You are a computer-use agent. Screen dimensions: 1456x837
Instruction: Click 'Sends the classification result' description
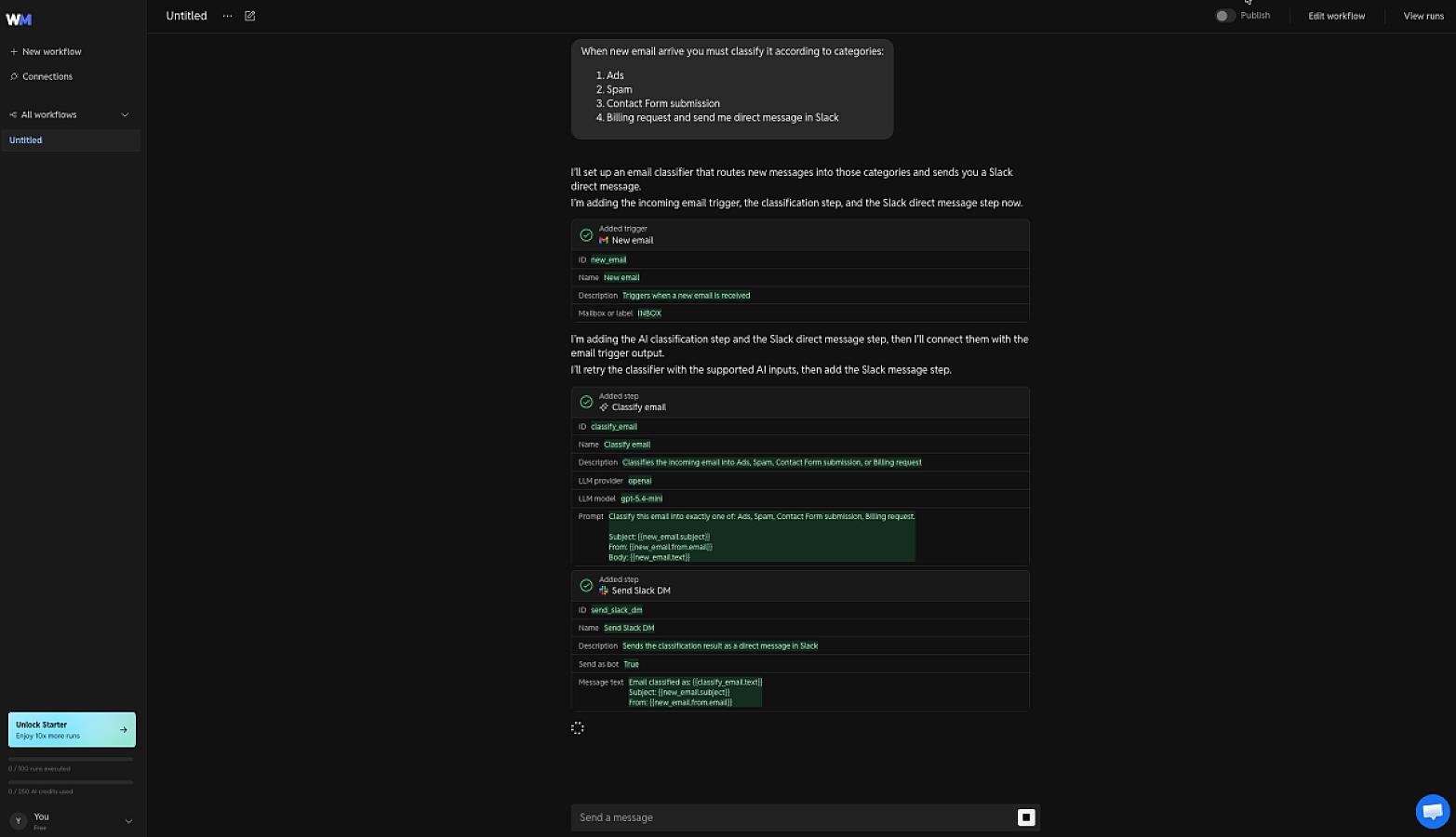coord(720,645)
